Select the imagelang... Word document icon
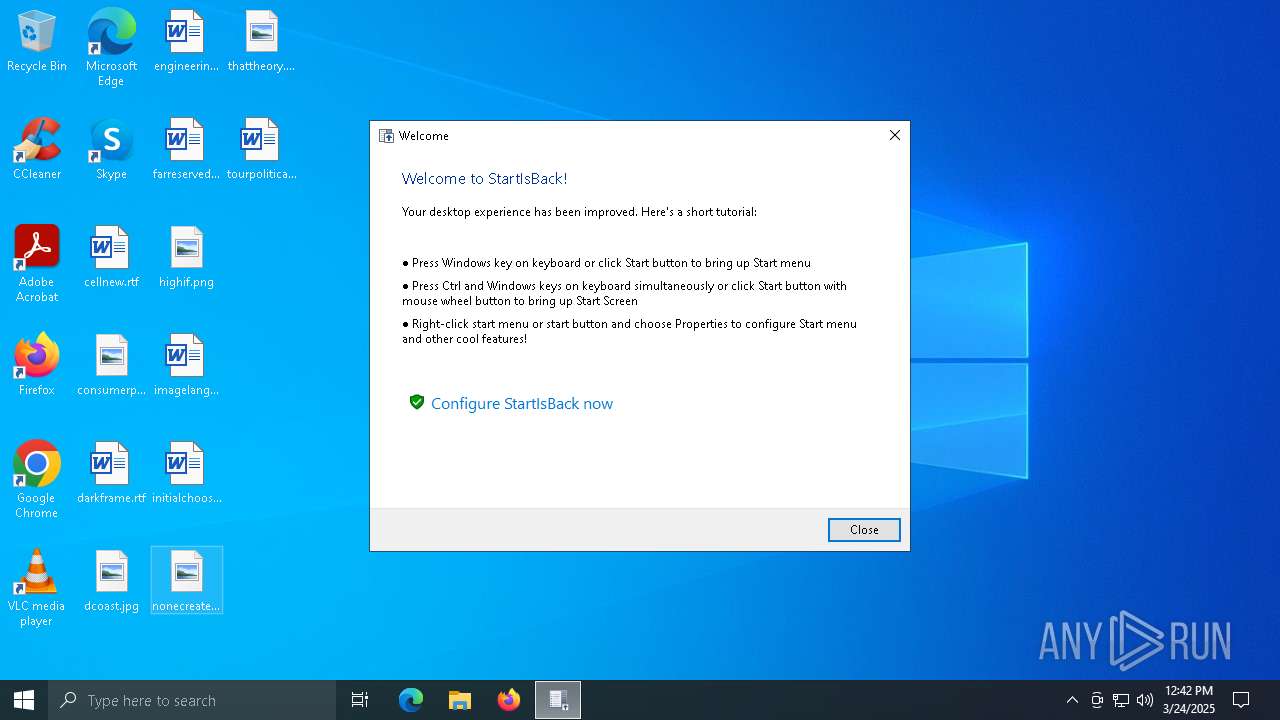This screenshot has height=720, width=1280. click(186, 365)
